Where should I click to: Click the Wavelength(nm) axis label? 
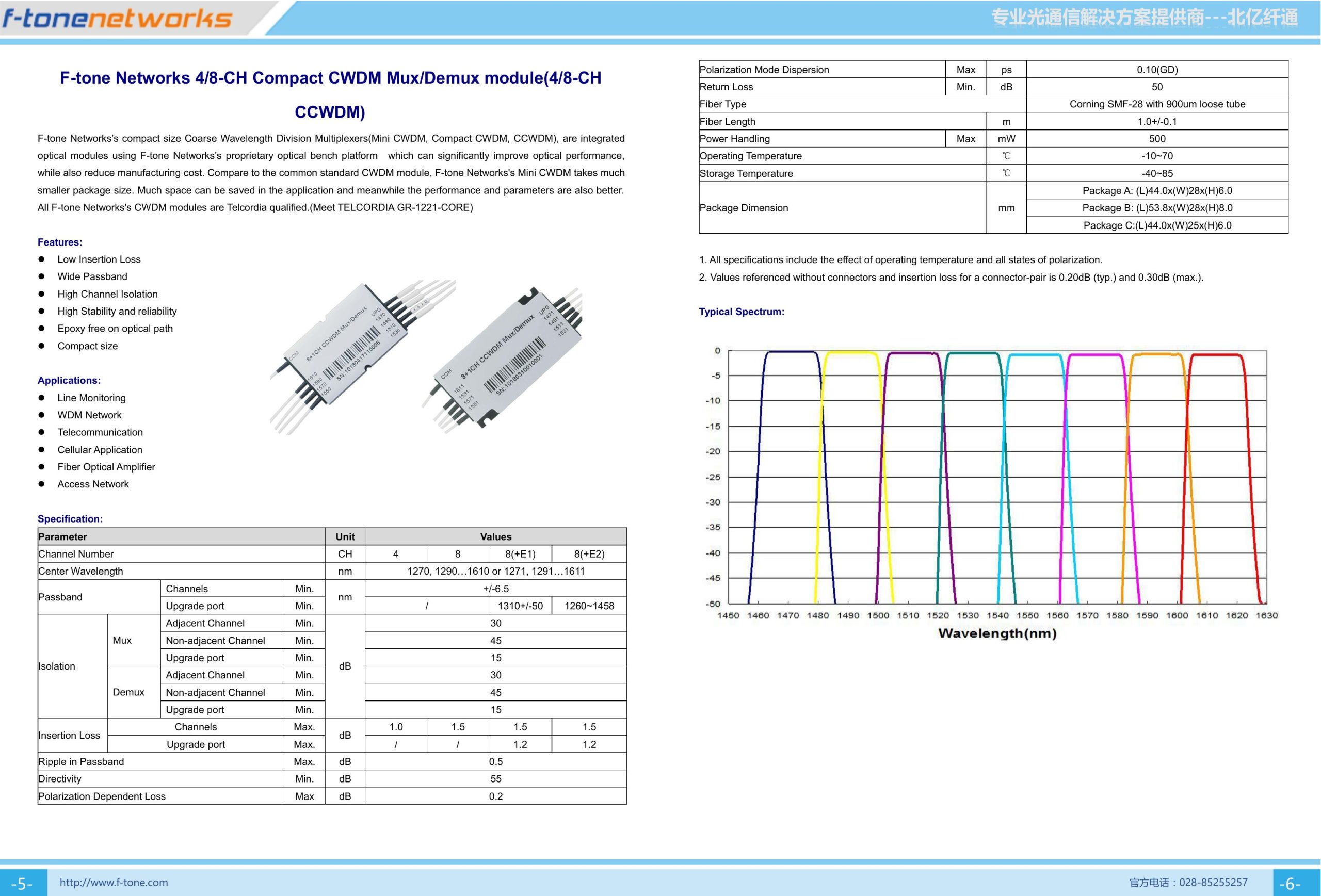pos(997,633)
